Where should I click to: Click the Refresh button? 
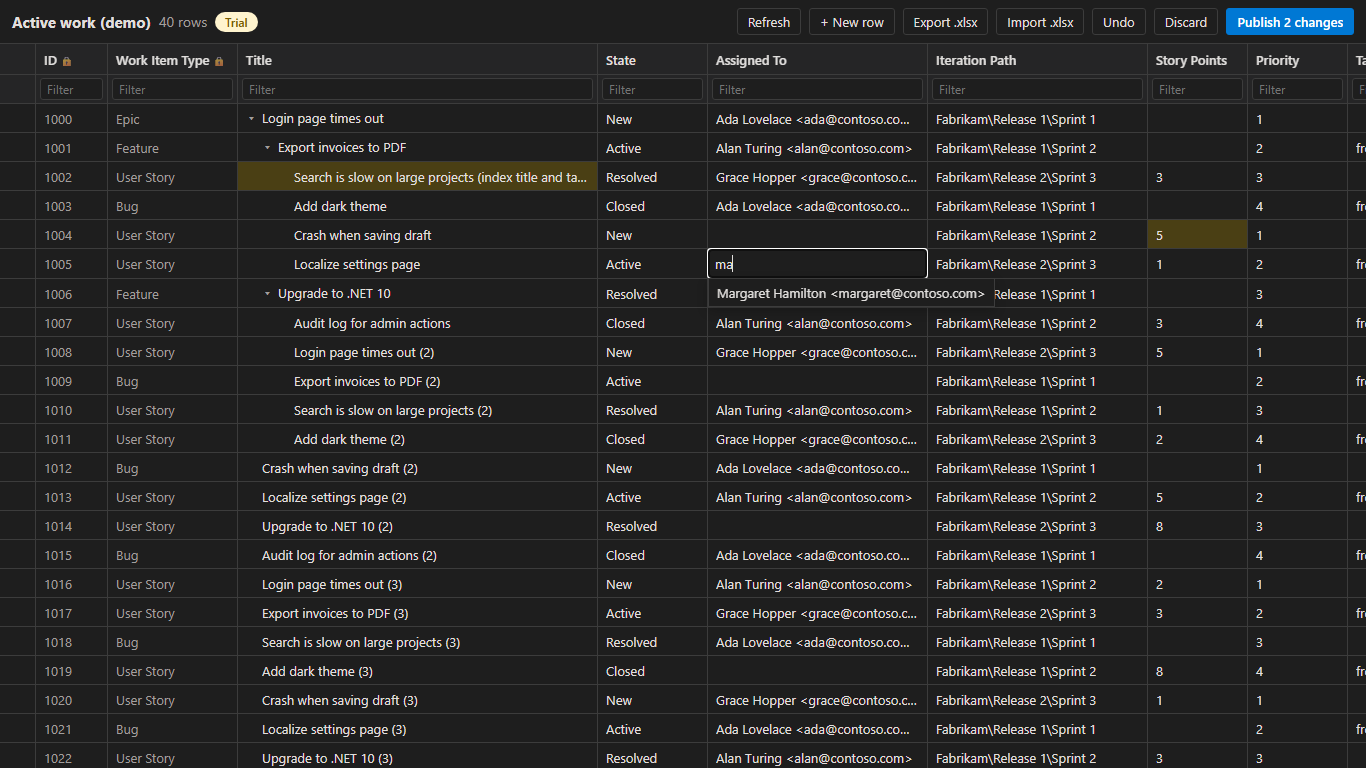(x=769, y=22)
